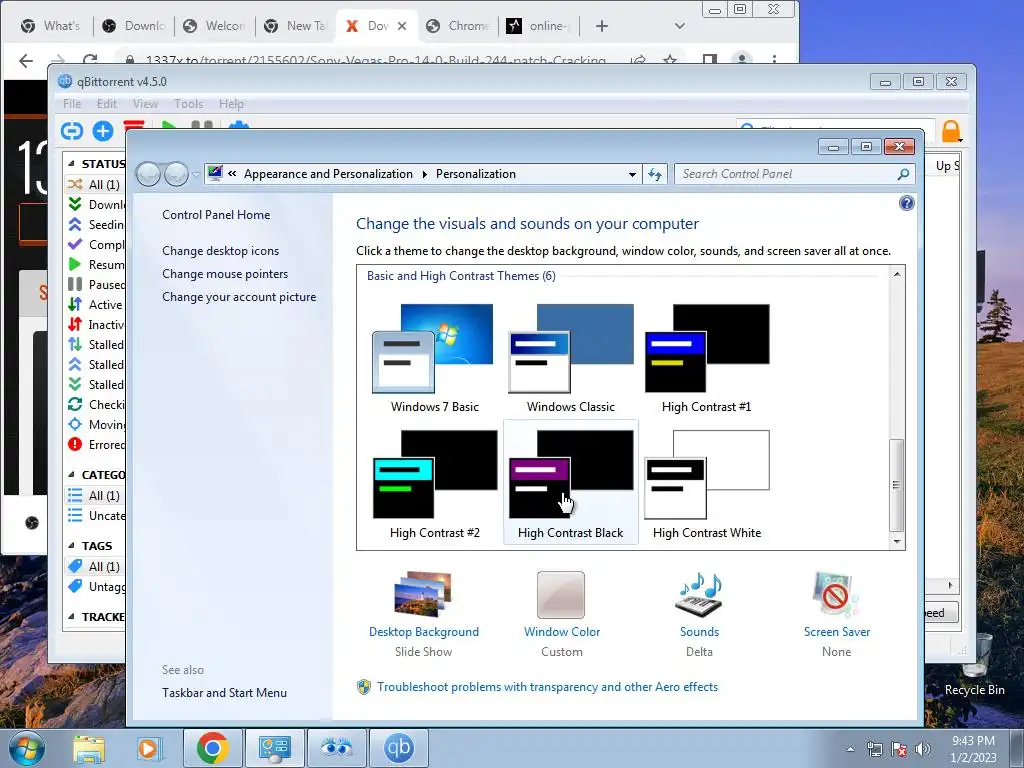This screenshot has height=768, width=1024.
Task: Collapse the qBittorrent CATEGORIES section
Action: tap(71, 475)
